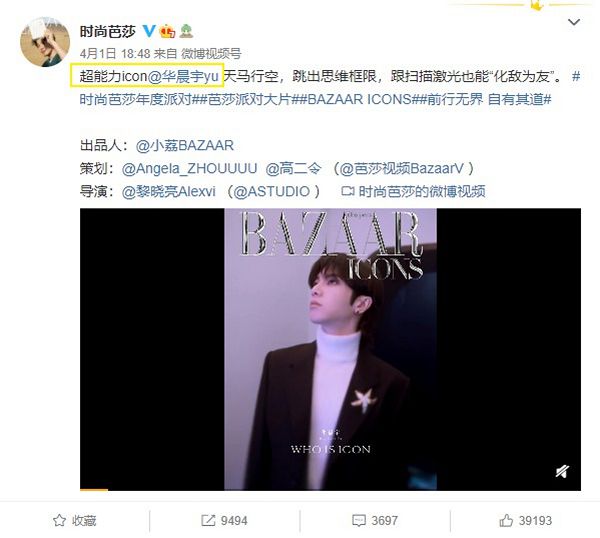Play the BAZAAR ICONS video
This screenshot has height=538, width=600.
(330, 349)
